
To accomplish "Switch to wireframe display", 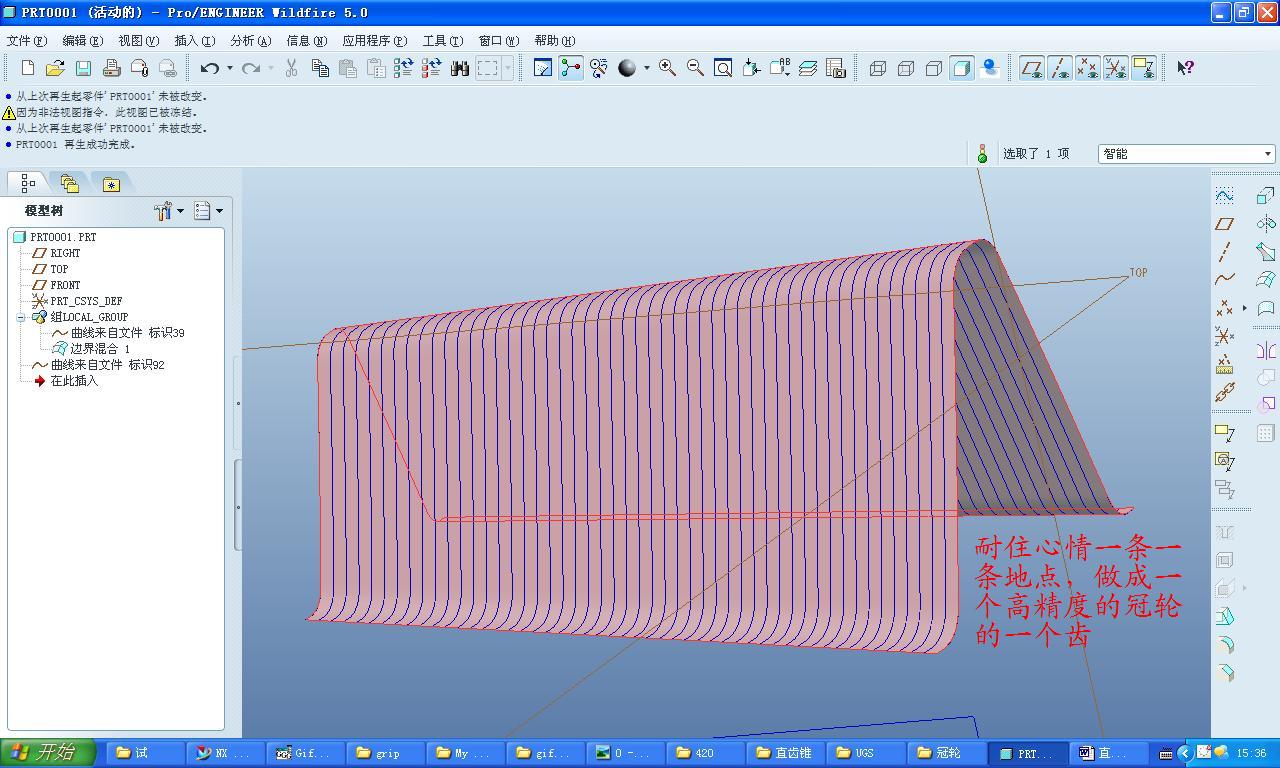I will point(878,68).
